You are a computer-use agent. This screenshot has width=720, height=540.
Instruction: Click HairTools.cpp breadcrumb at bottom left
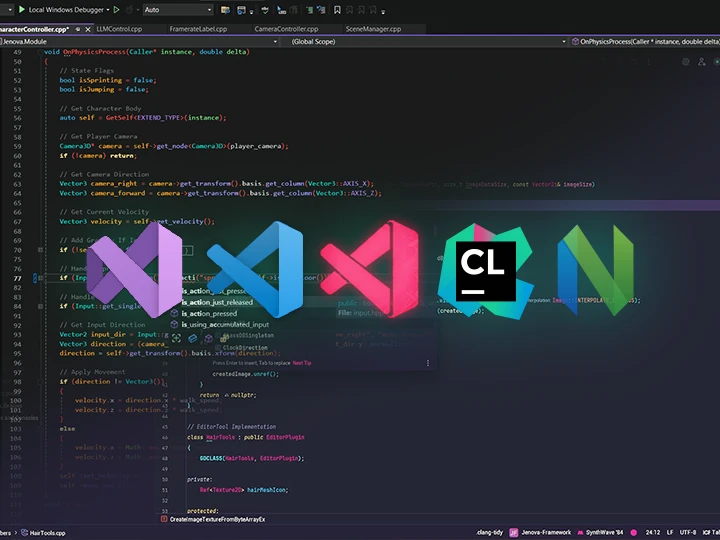[47, 533]
